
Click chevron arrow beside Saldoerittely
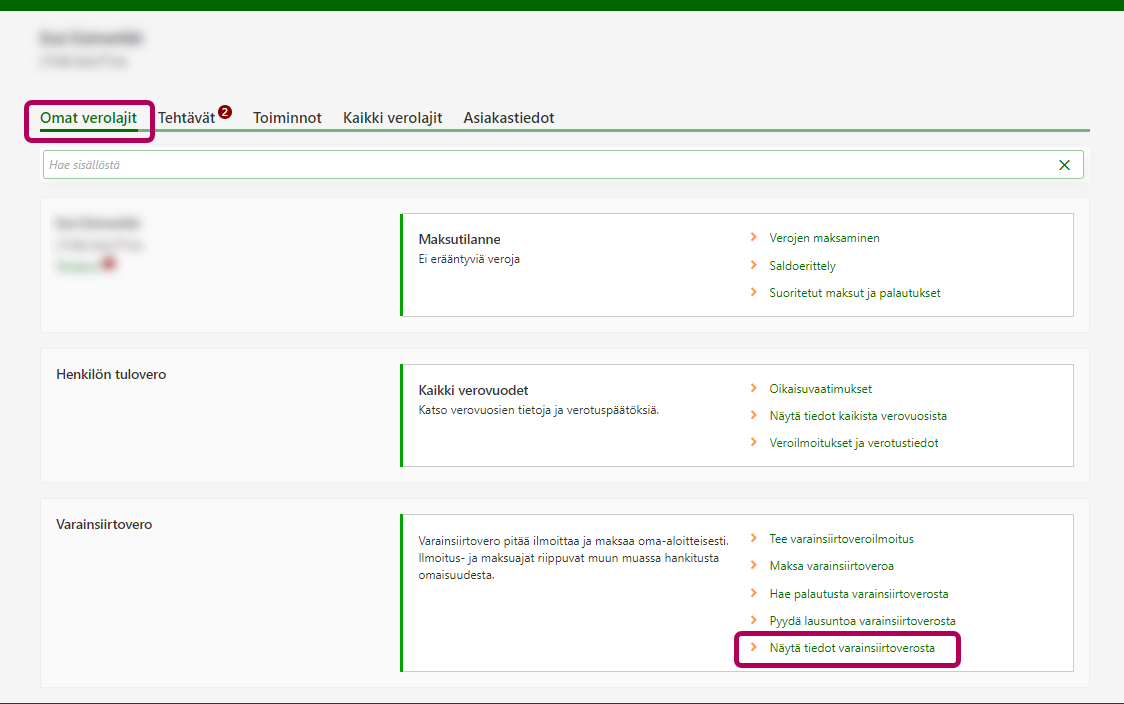(x=753, y=266)
